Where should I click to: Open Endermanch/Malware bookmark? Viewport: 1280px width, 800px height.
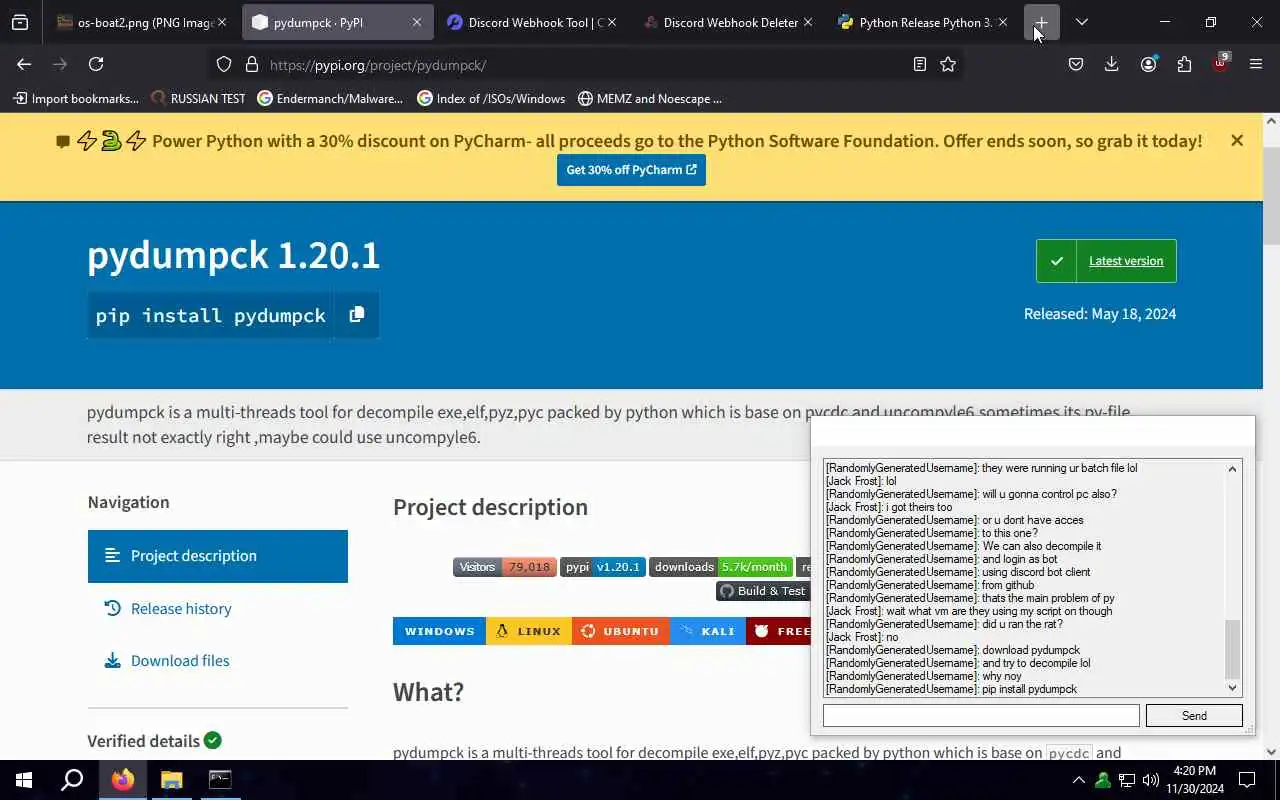click(x=330, y=98)
